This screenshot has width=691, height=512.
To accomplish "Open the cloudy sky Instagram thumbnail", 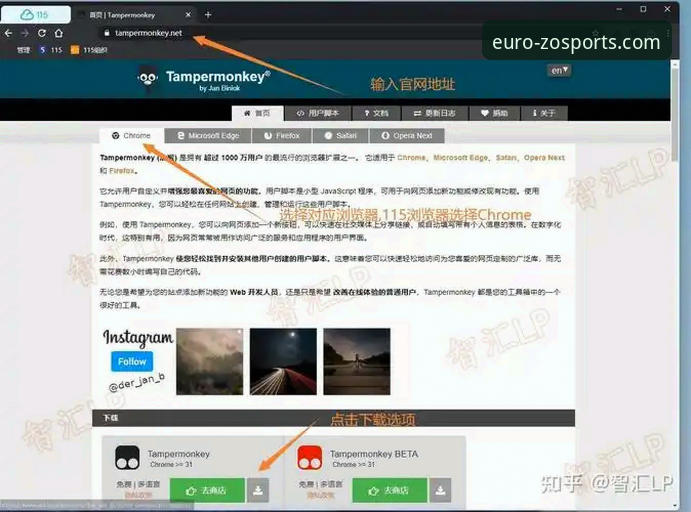I will tap(209, 361).
